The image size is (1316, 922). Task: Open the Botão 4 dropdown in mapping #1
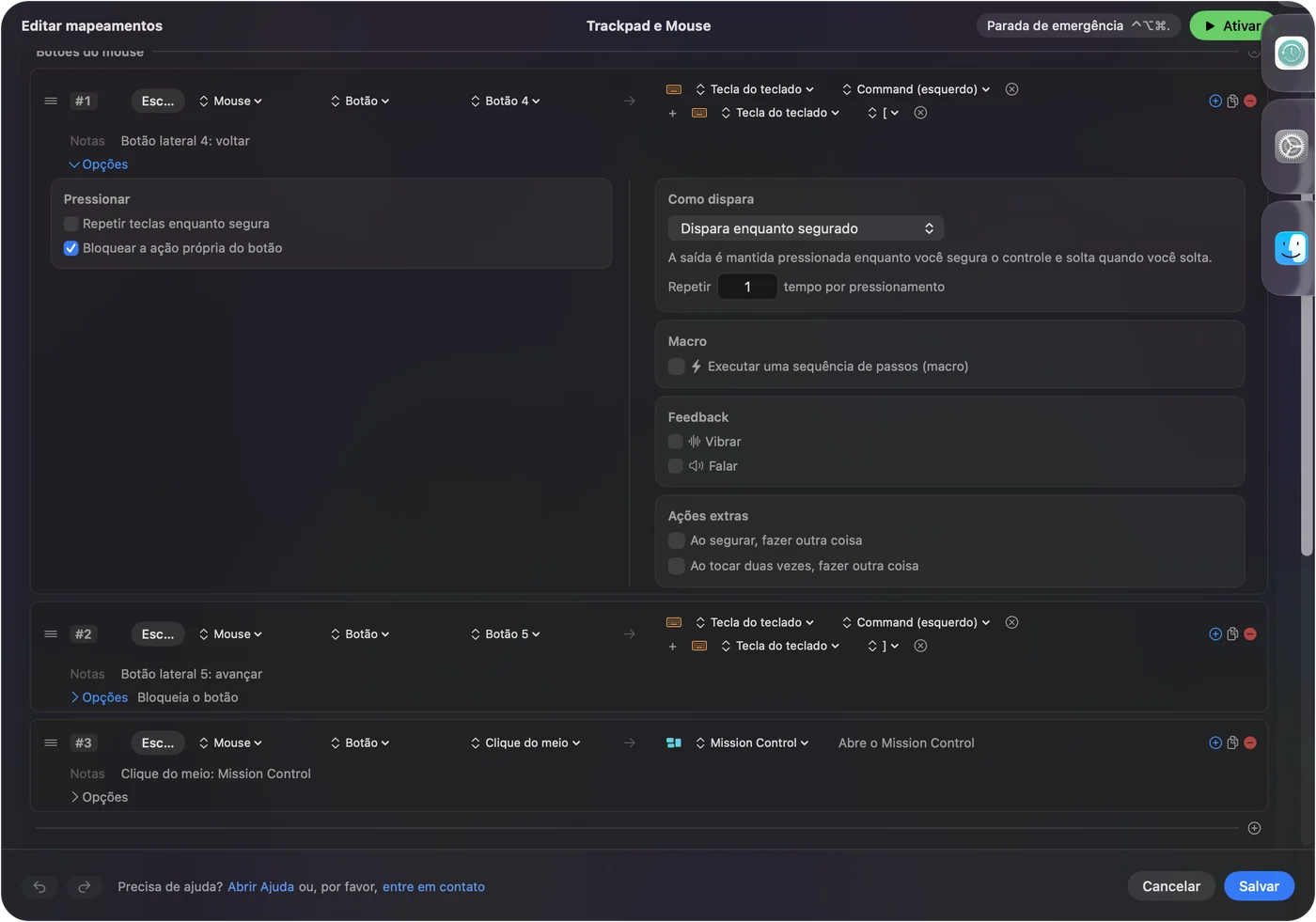click(x=506, y=101)
